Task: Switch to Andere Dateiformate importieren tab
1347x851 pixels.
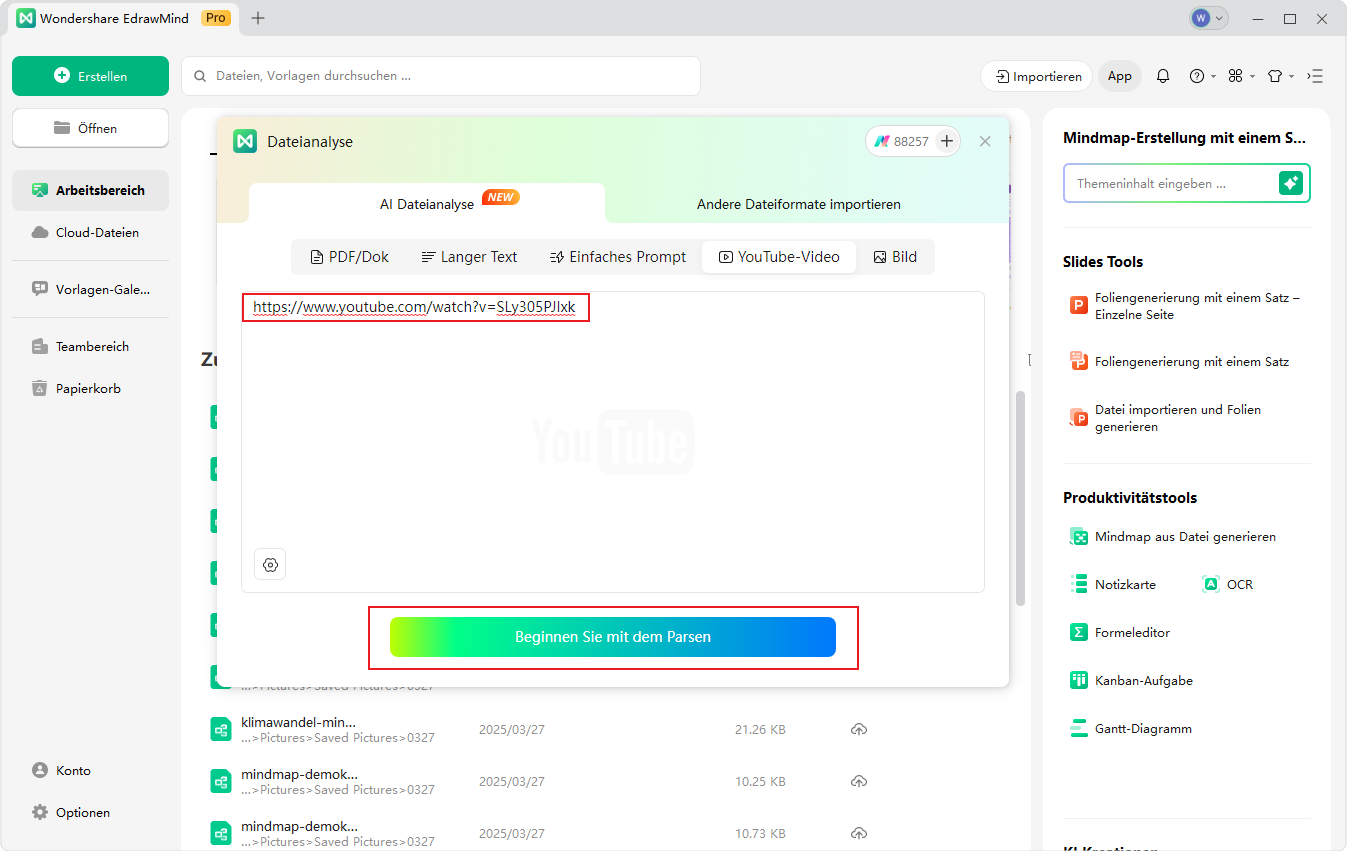Action: point(798,203)
